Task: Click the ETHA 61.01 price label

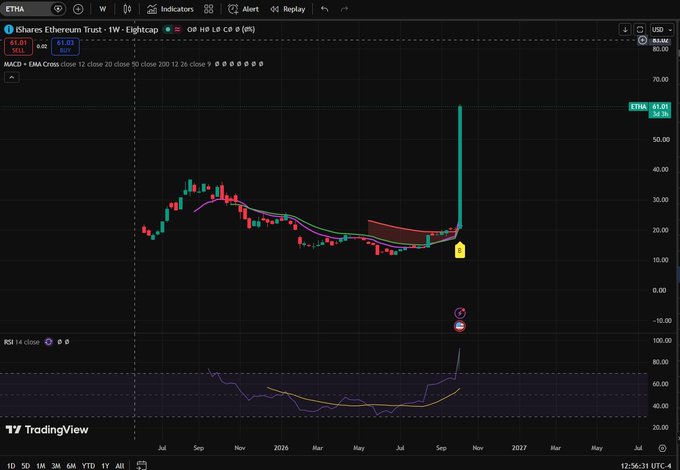Action: coord(650,110)
